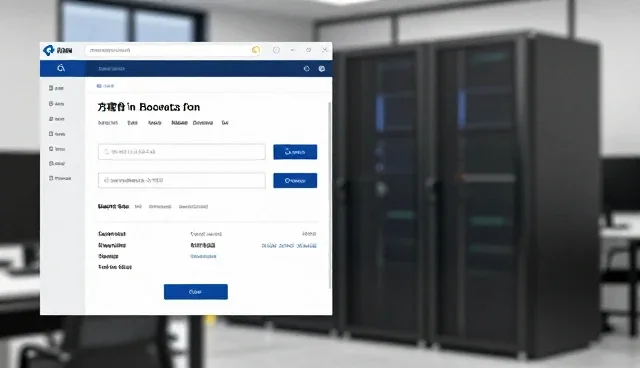
Task: Click the wide blue button at the bottom center
Action: (196, 292)
